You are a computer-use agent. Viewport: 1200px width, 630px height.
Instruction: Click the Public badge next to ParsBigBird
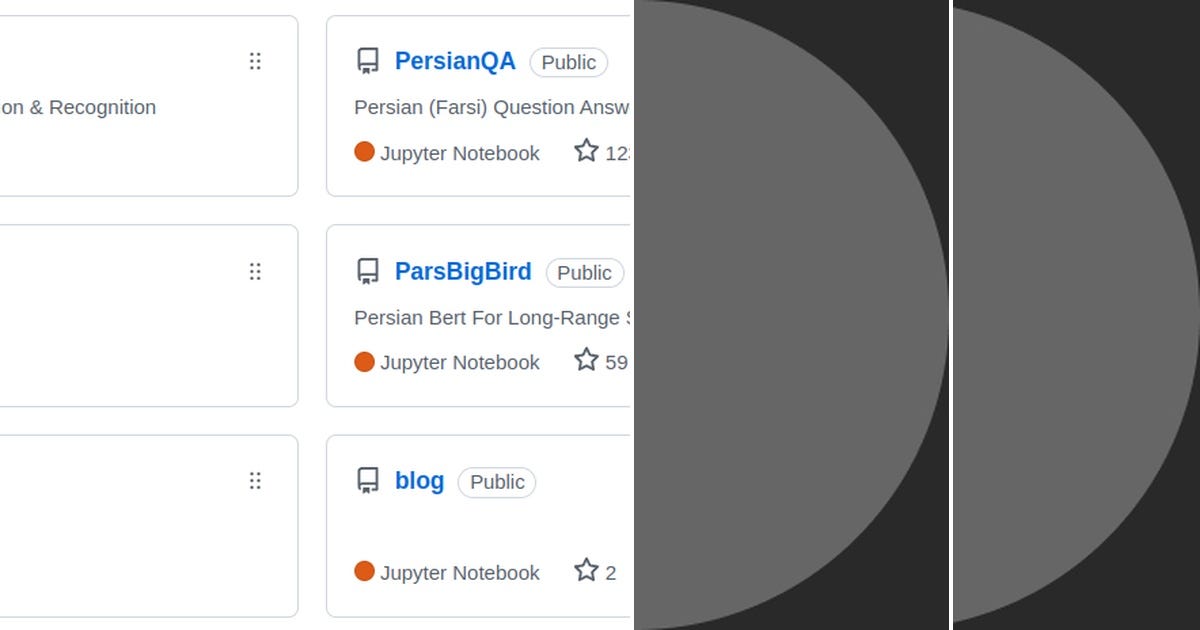[x=584, y=272]
